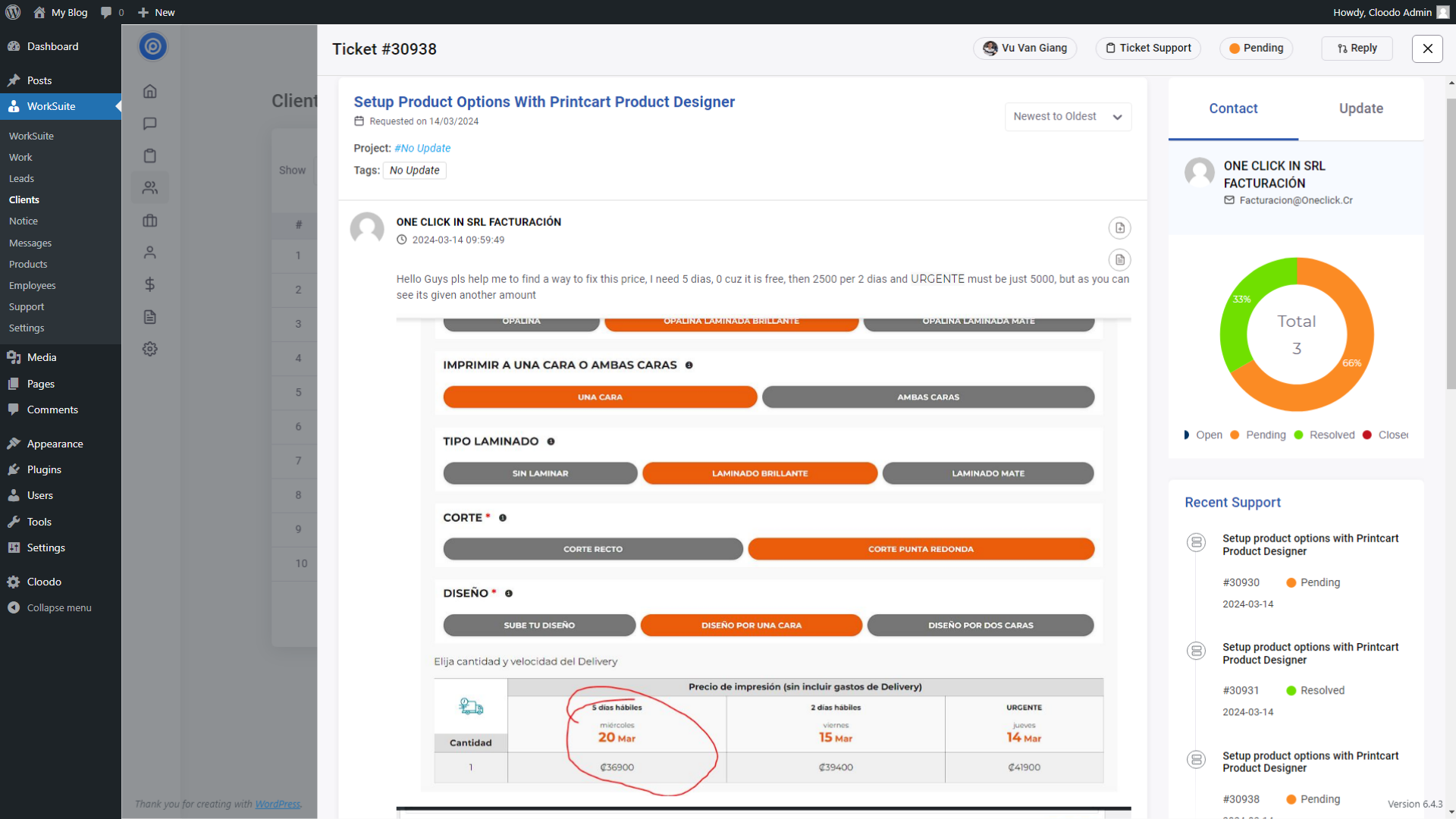Open Clients submenu
Screen dimensions: 1456x819
24,199
